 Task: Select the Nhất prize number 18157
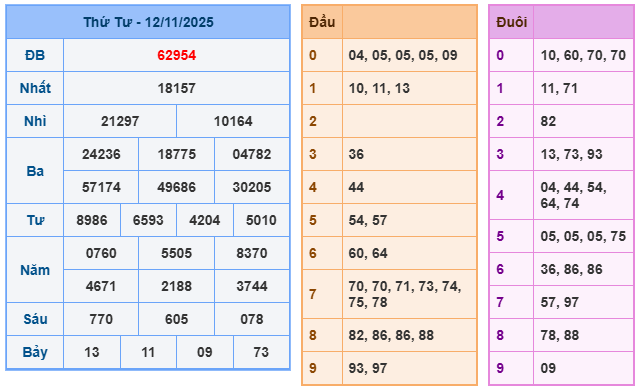coord(177,88)
